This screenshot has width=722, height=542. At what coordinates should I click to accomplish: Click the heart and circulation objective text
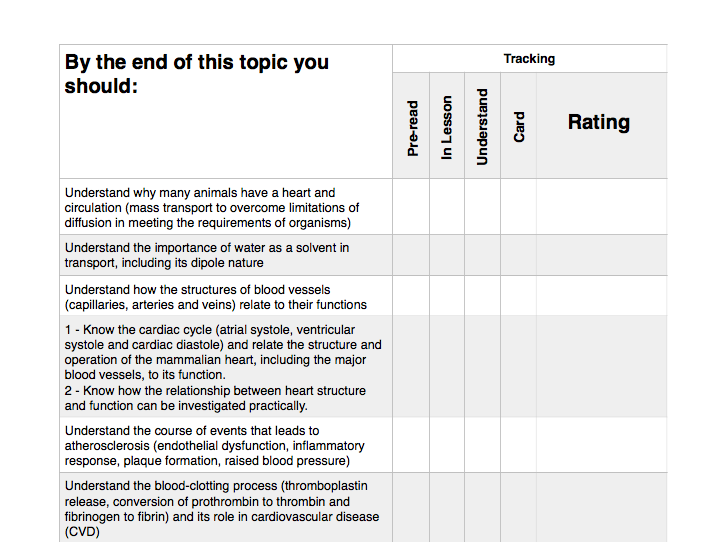(212, 208)
